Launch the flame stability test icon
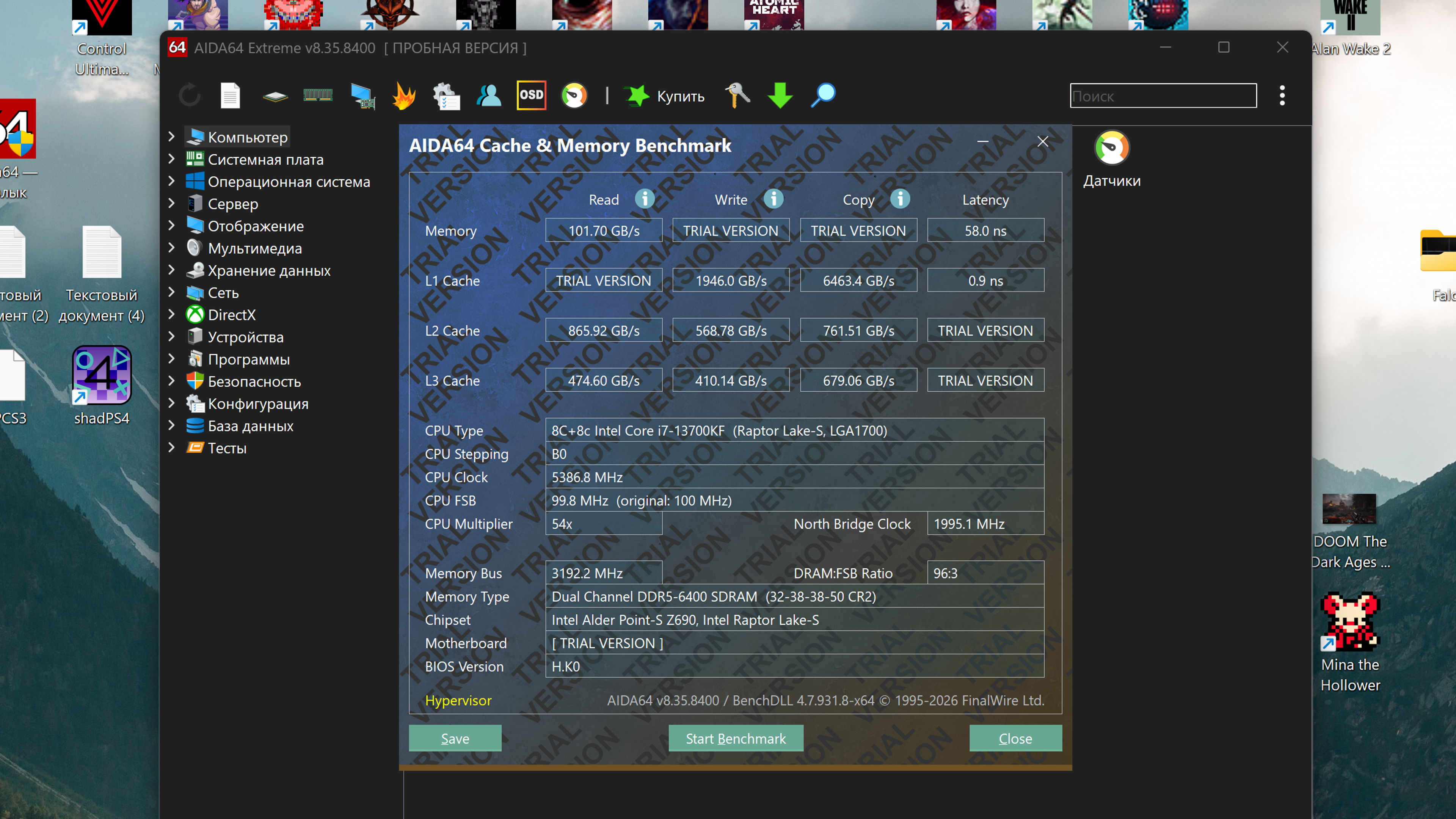The width and height of the screenshot is (1456, 819). coord(404,96)
